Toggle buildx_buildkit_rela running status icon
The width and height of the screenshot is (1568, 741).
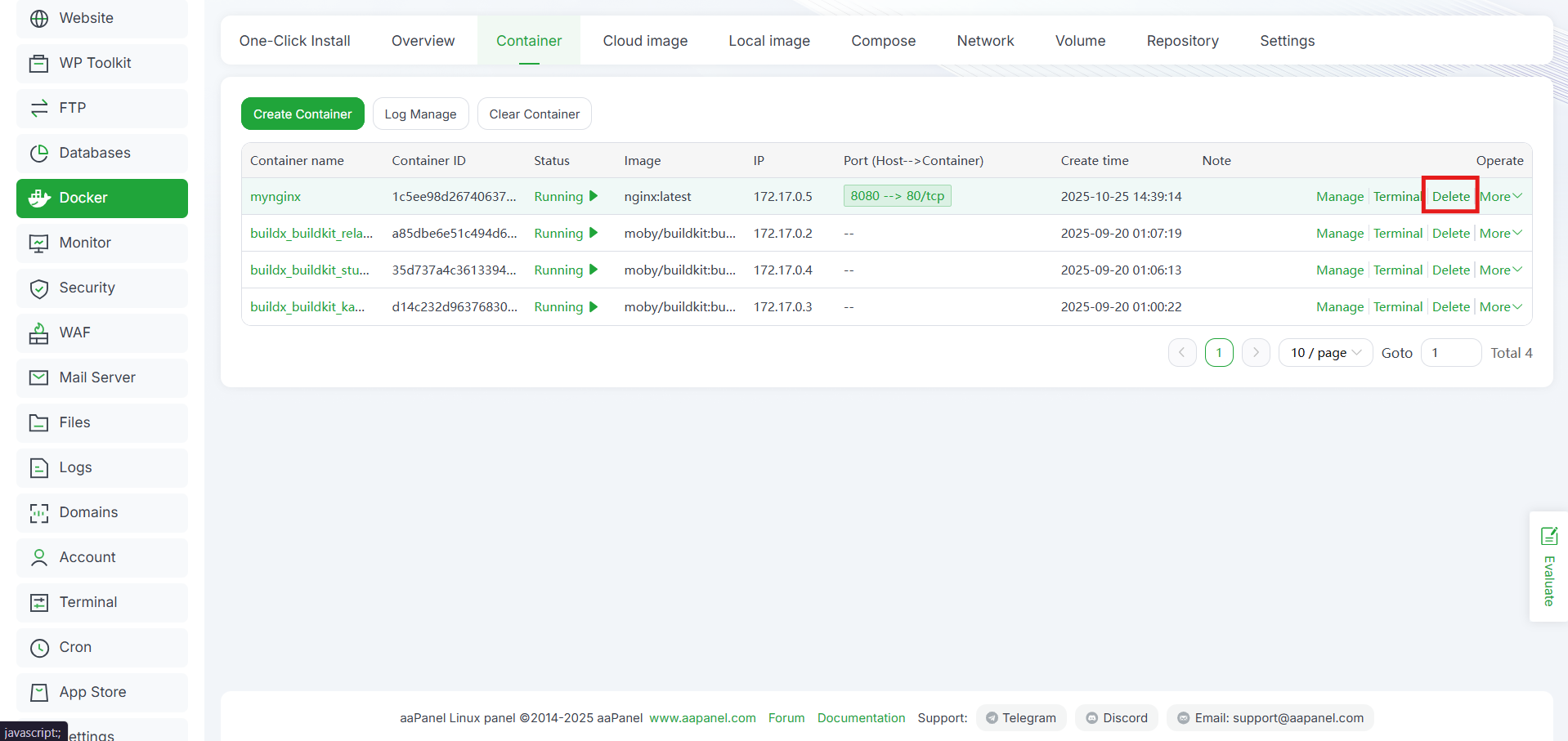594,233
